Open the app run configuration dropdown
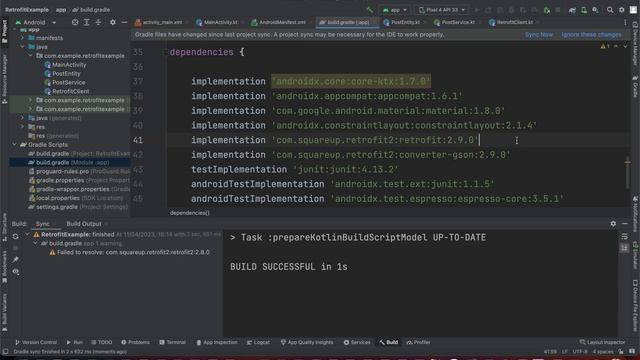This screenshot has width=640, height=360. tap(395, 10)
